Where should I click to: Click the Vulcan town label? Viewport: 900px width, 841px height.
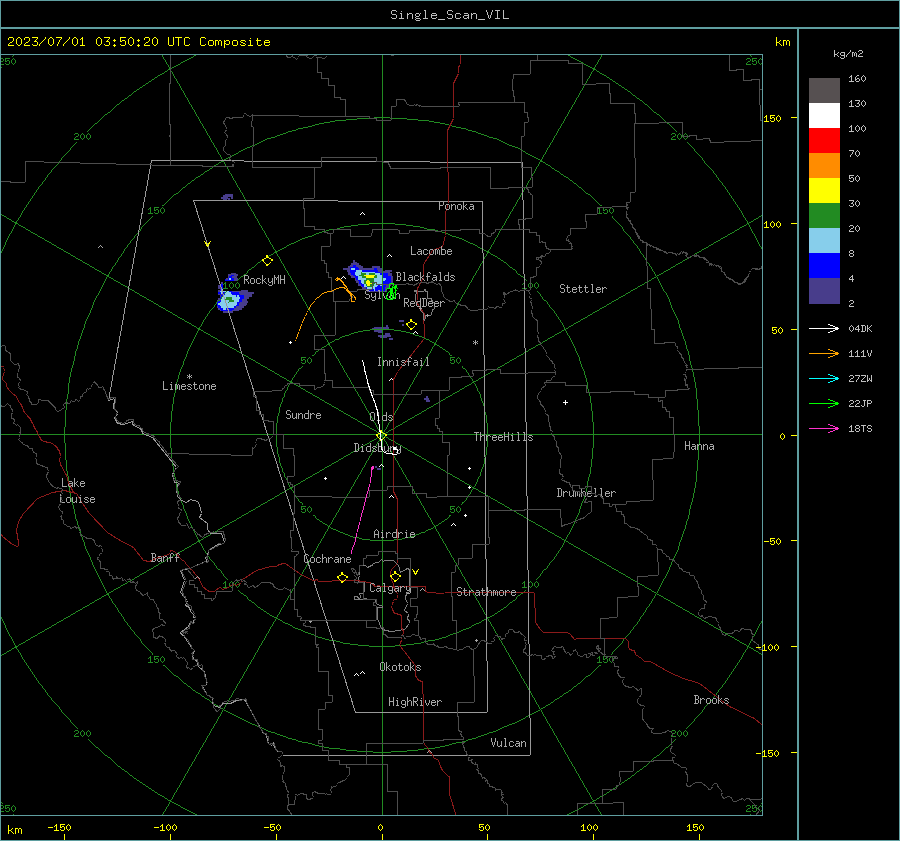509,743
